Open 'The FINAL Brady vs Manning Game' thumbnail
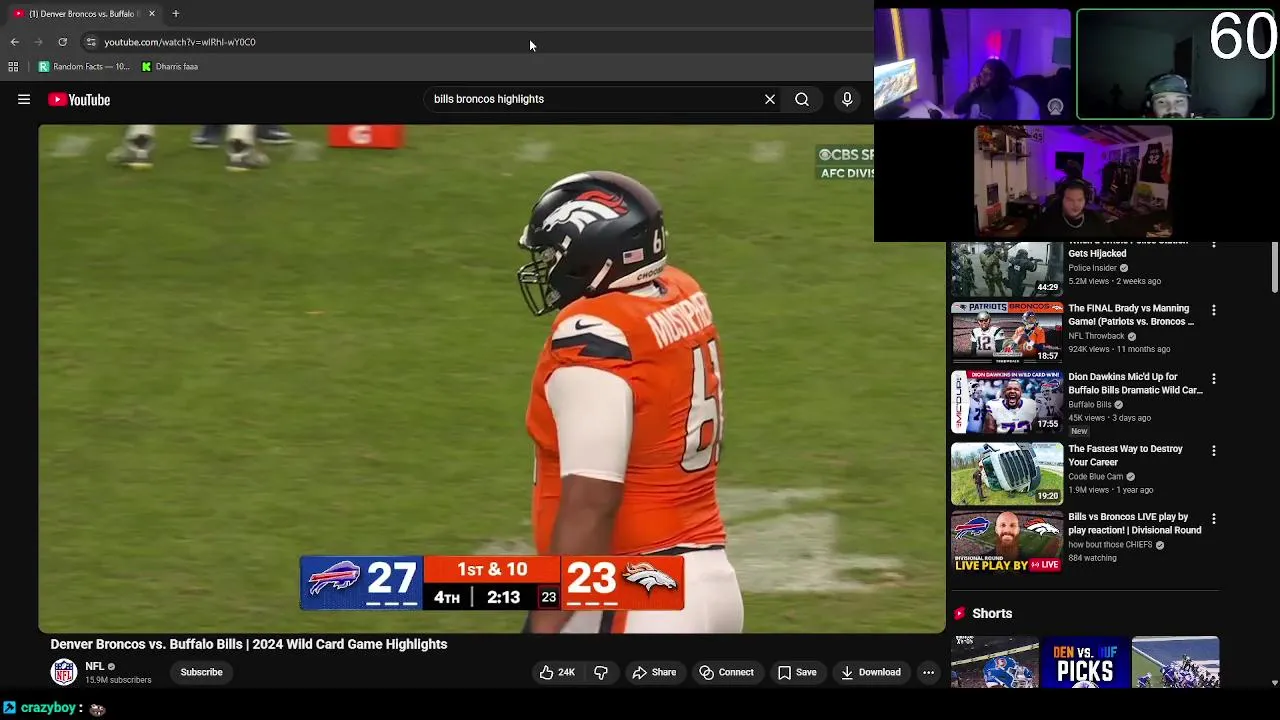Screen dimensions: 1280x720 pyautogui.click(x=1007, y=333)
